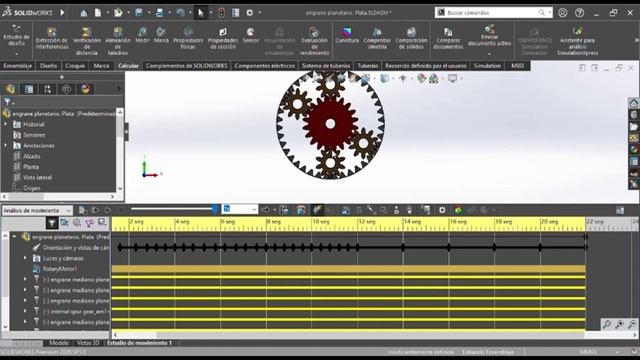Print the current document

pyautogui.click(x=159, y=13)
